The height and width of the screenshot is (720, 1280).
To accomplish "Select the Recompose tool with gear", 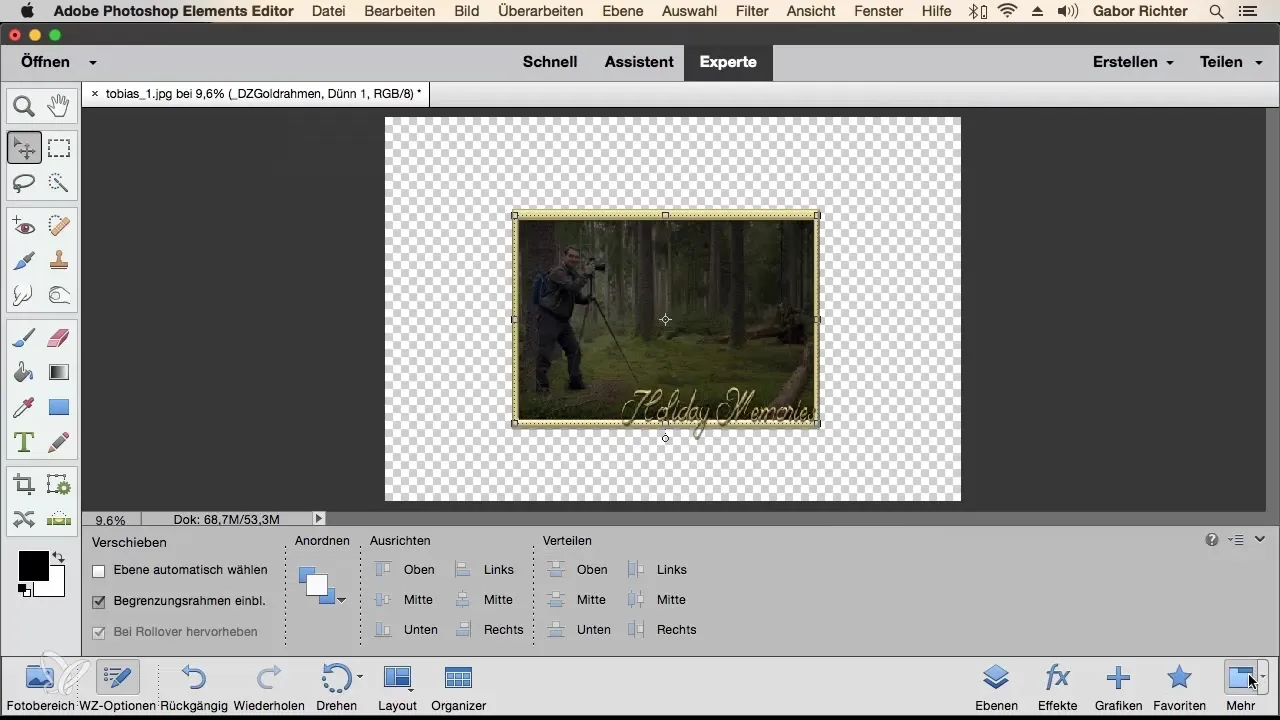I will pos(59,485).
